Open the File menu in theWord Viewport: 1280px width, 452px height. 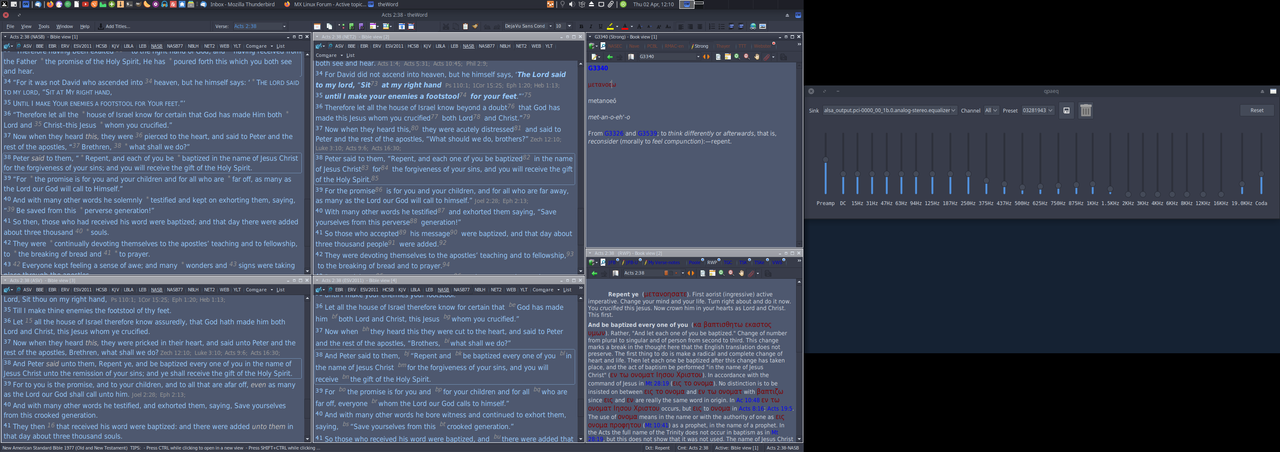click(10, 26)
